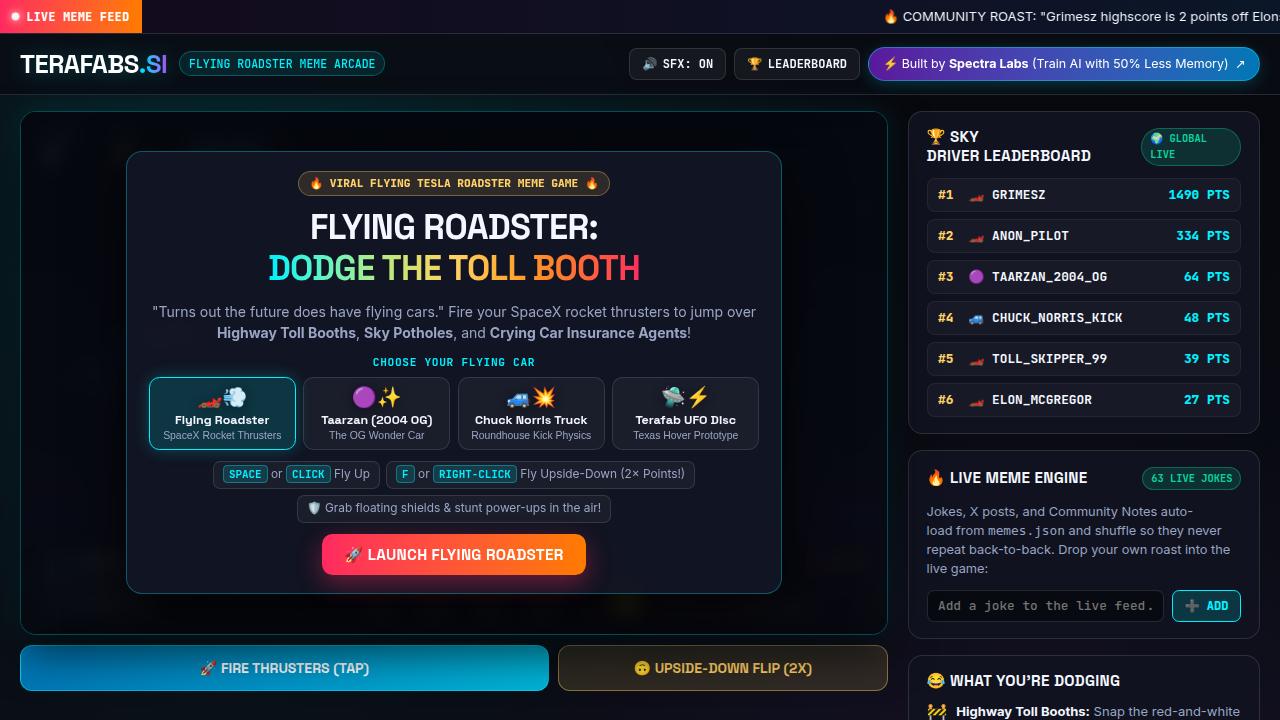Toggle the SFX: ON sound button

(x=677, y=64)
